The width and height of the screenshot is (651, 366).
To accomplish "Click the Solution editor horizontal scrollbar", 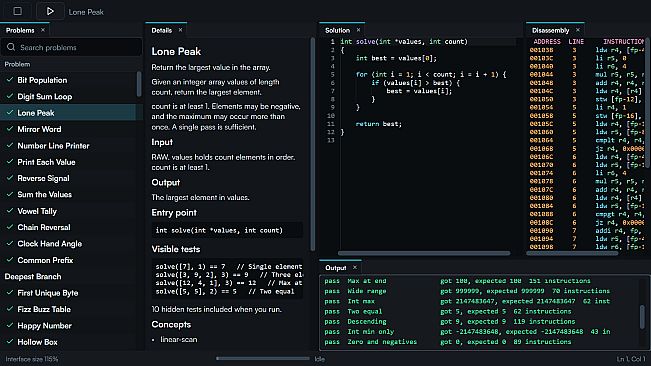I will click(x=424, y=253).
